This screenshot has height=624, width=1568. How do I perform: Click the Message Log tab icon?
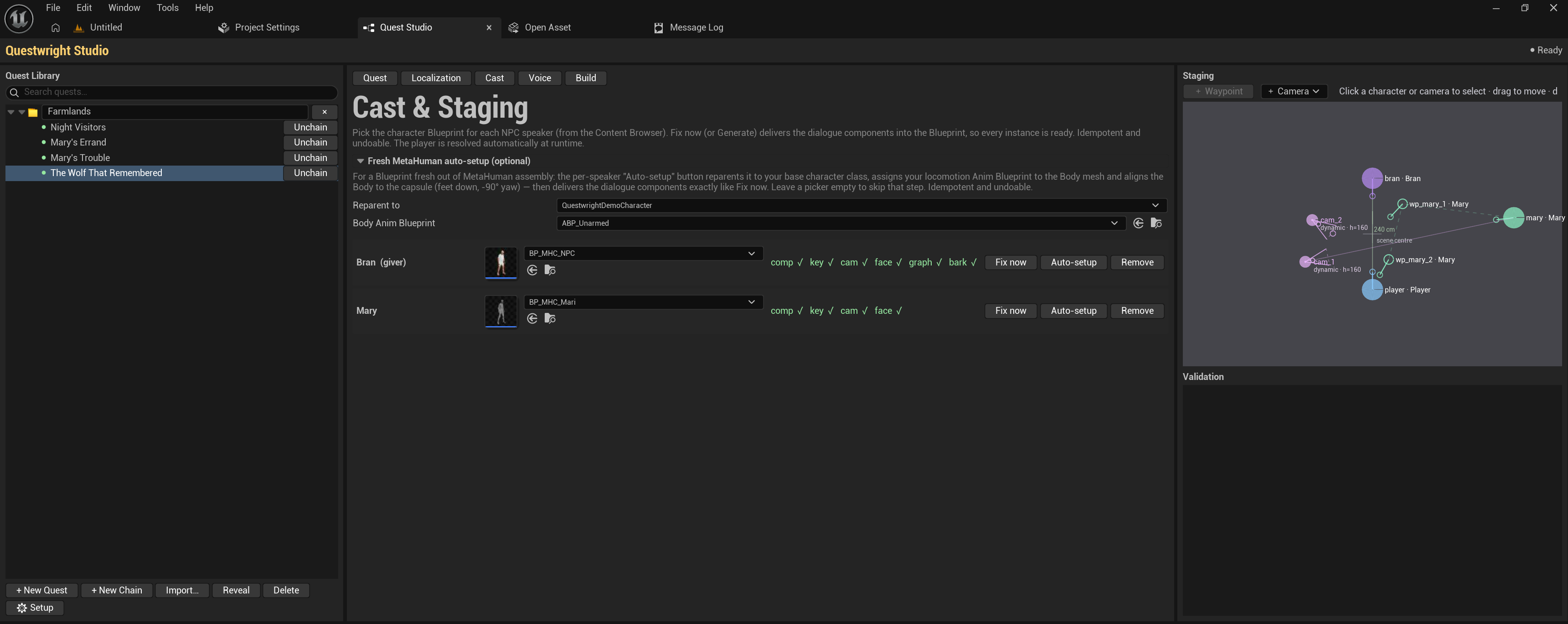tap(658, 27)
